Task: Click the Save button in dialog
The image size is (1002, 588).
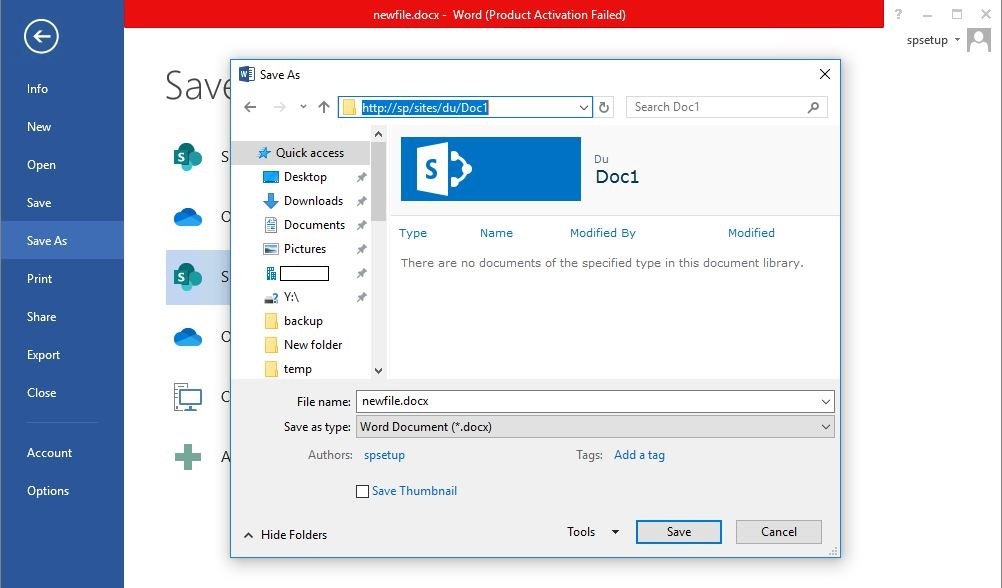Action: pos(679,532)
